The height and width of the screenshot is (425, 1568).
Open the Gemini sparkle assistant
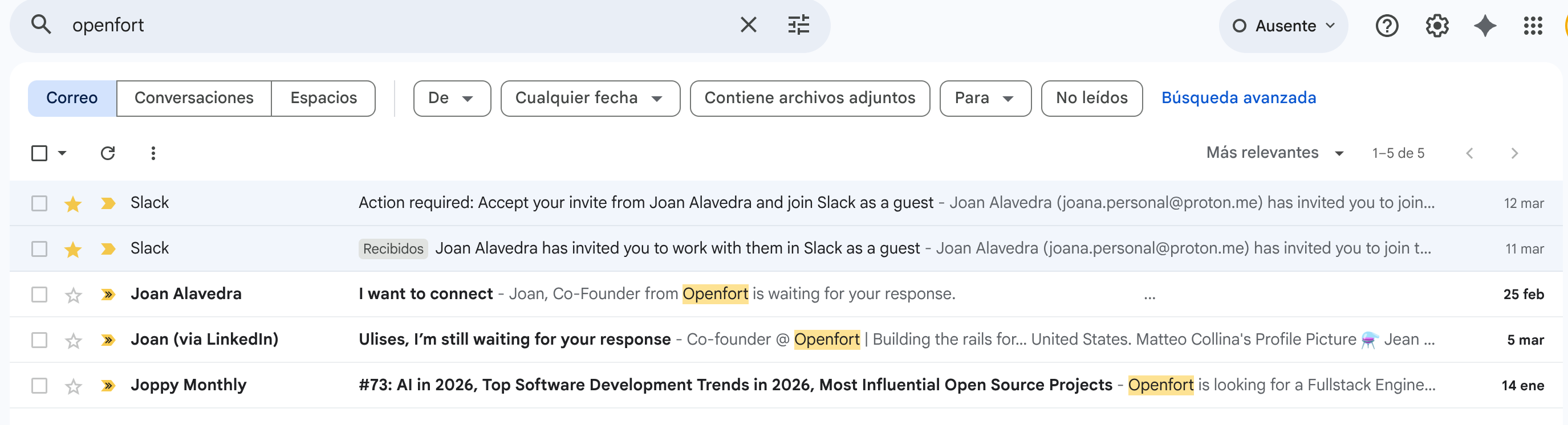tap(1485, 26)
